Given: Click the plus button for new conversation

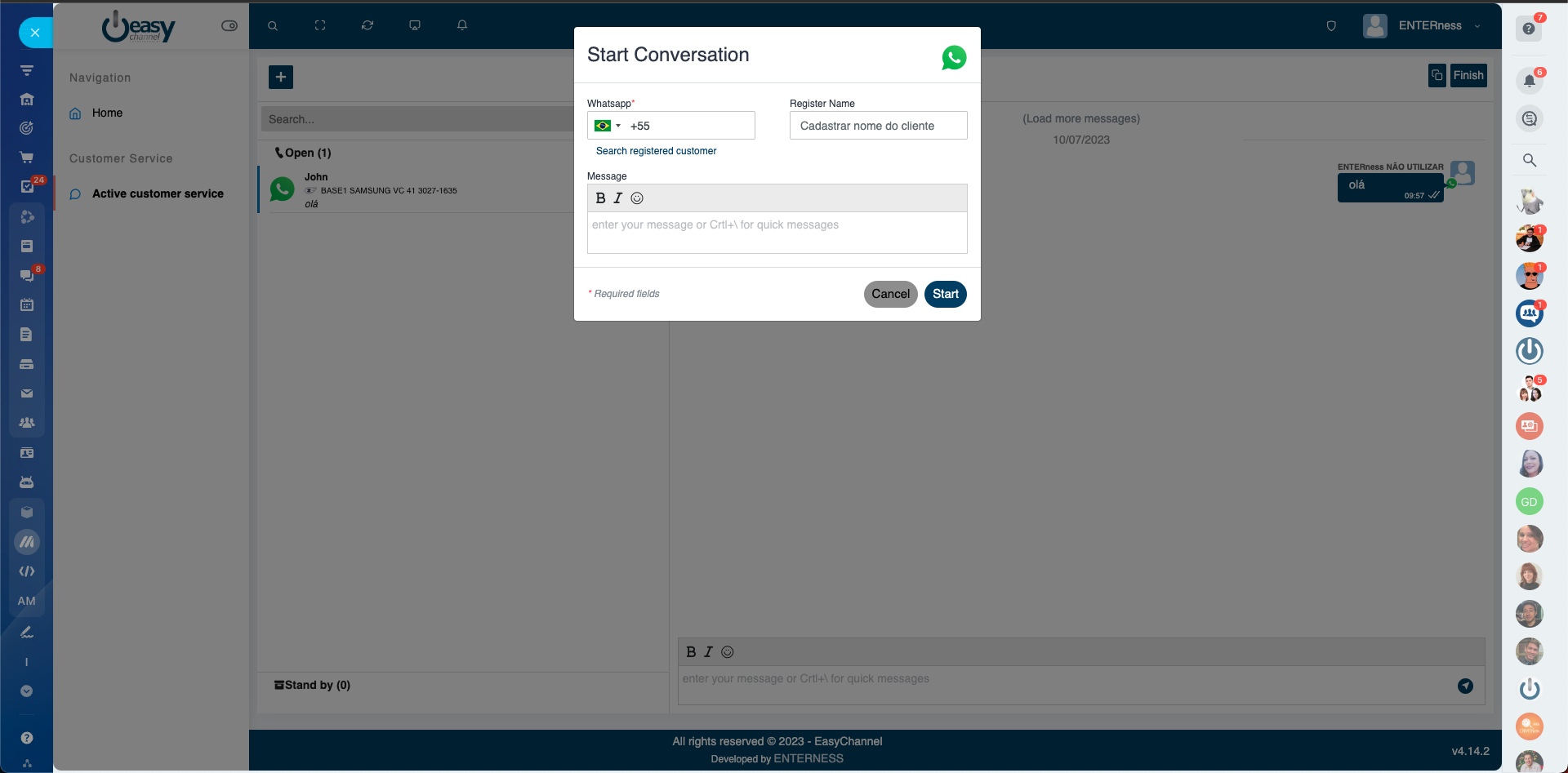Looking at the screenshot, I should click(x=280, y=77).
